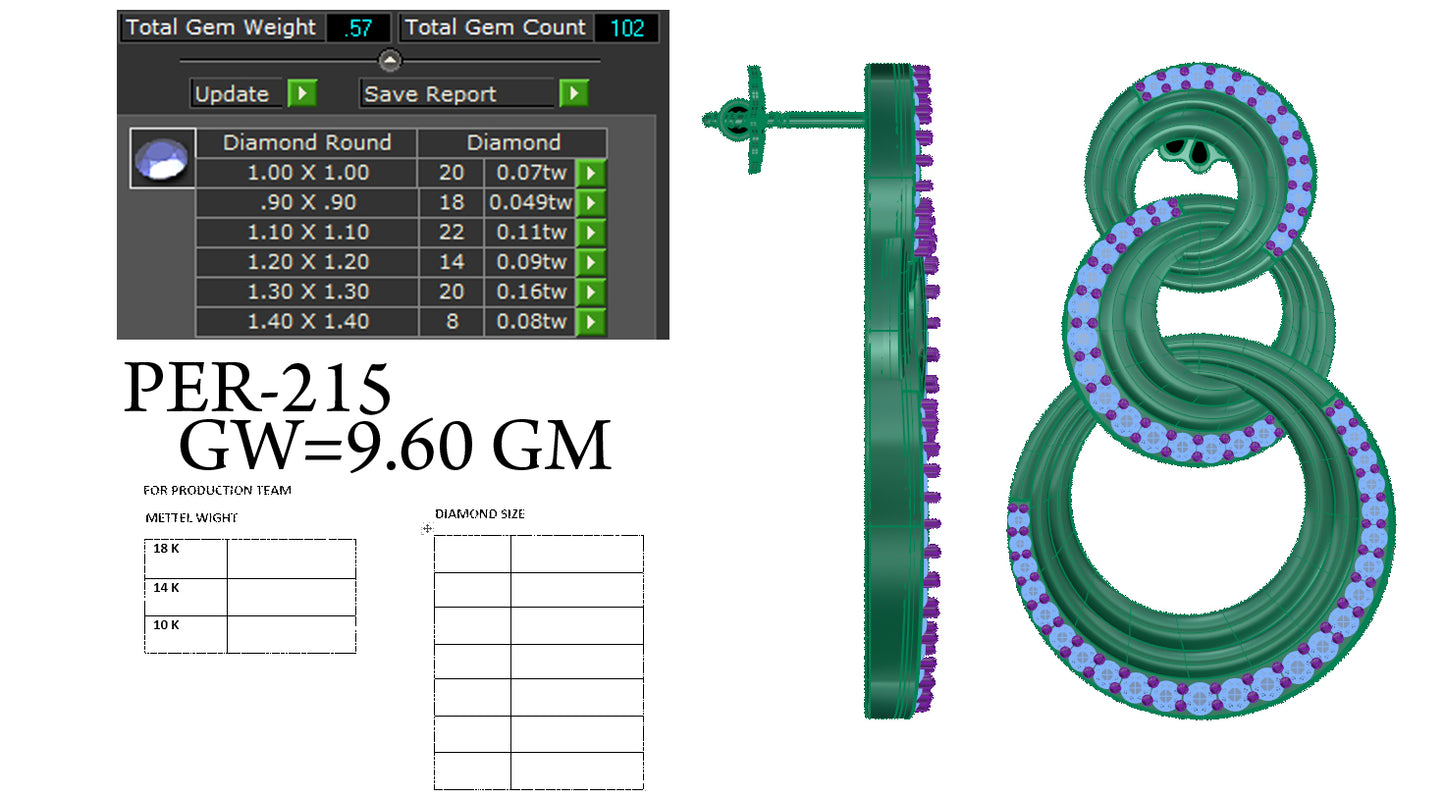Click the green arrow for the 1.10 X 1.10 row
Screen dimensions: 1445x799
(590, 232)
